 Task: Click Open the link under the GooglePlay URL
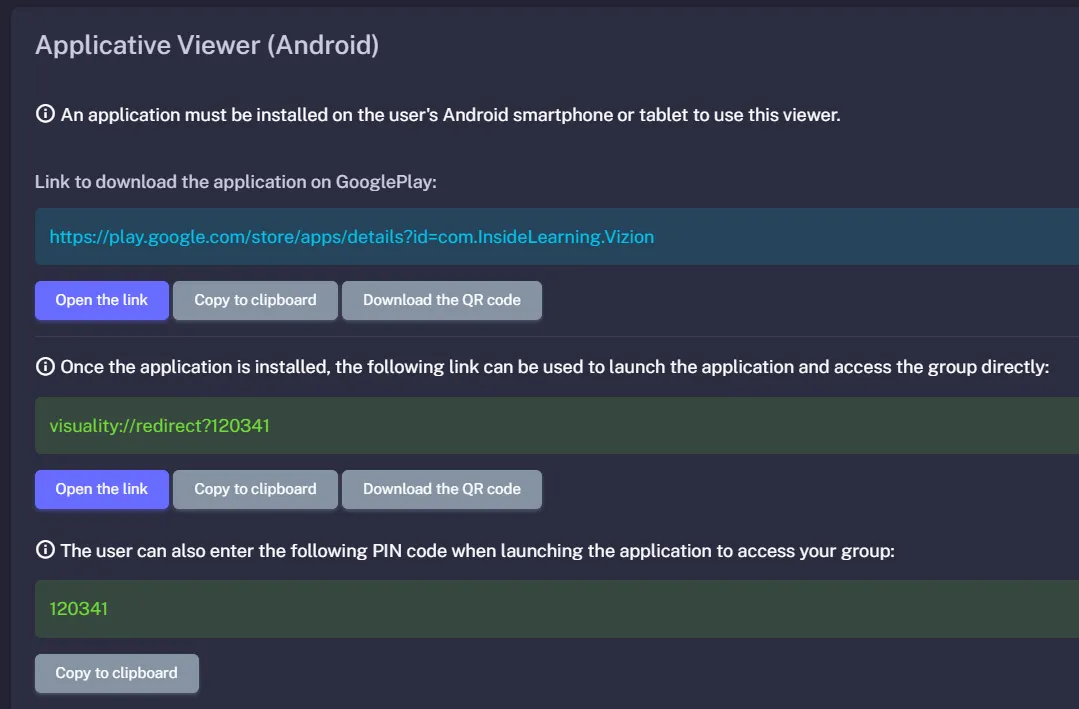pyautogui.click(x=101, y=300)
